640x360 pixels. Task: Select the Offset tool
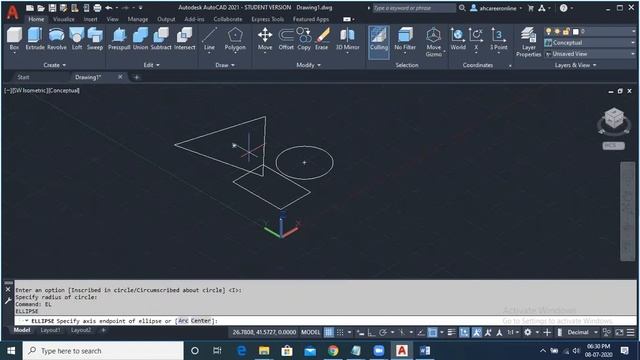pyautogui.click(x=286, y=39)
